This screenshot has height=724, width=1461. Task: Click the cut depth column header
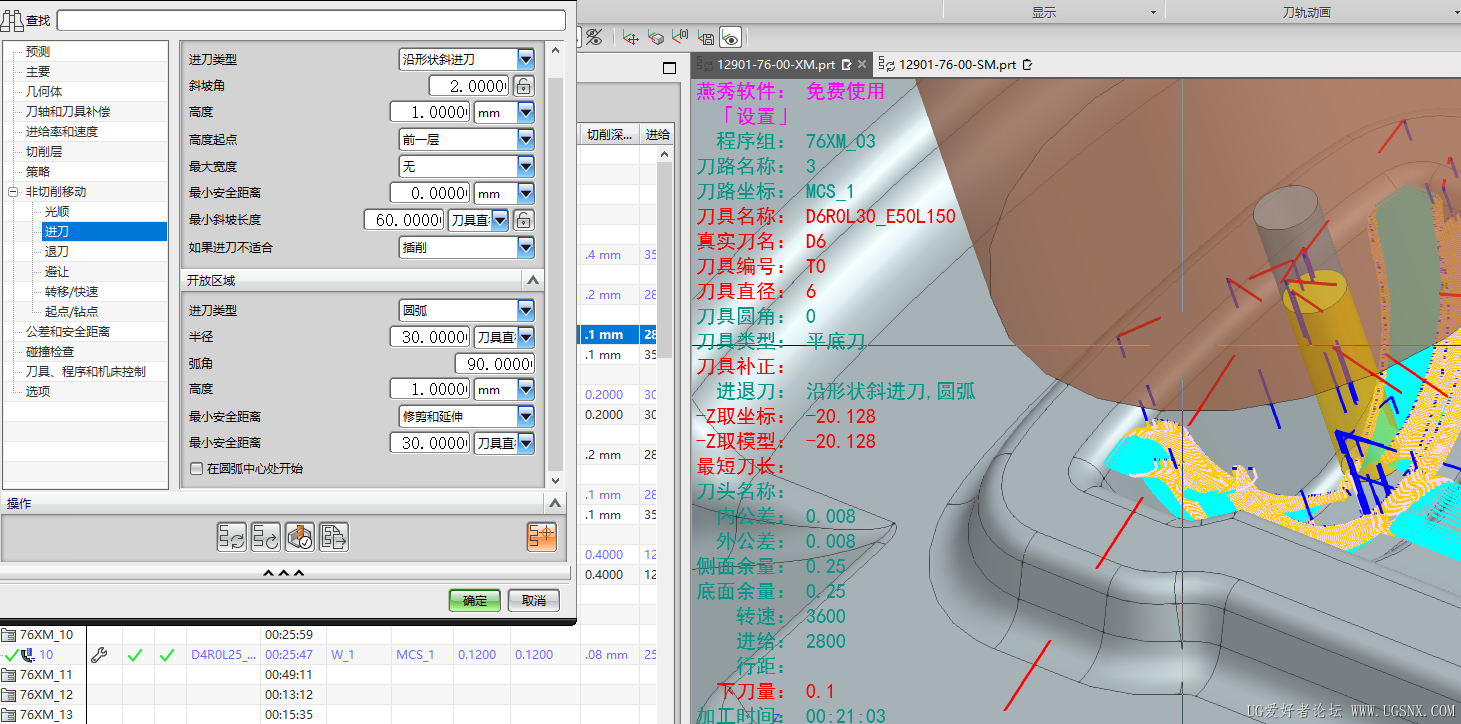[x=609, y=134]
